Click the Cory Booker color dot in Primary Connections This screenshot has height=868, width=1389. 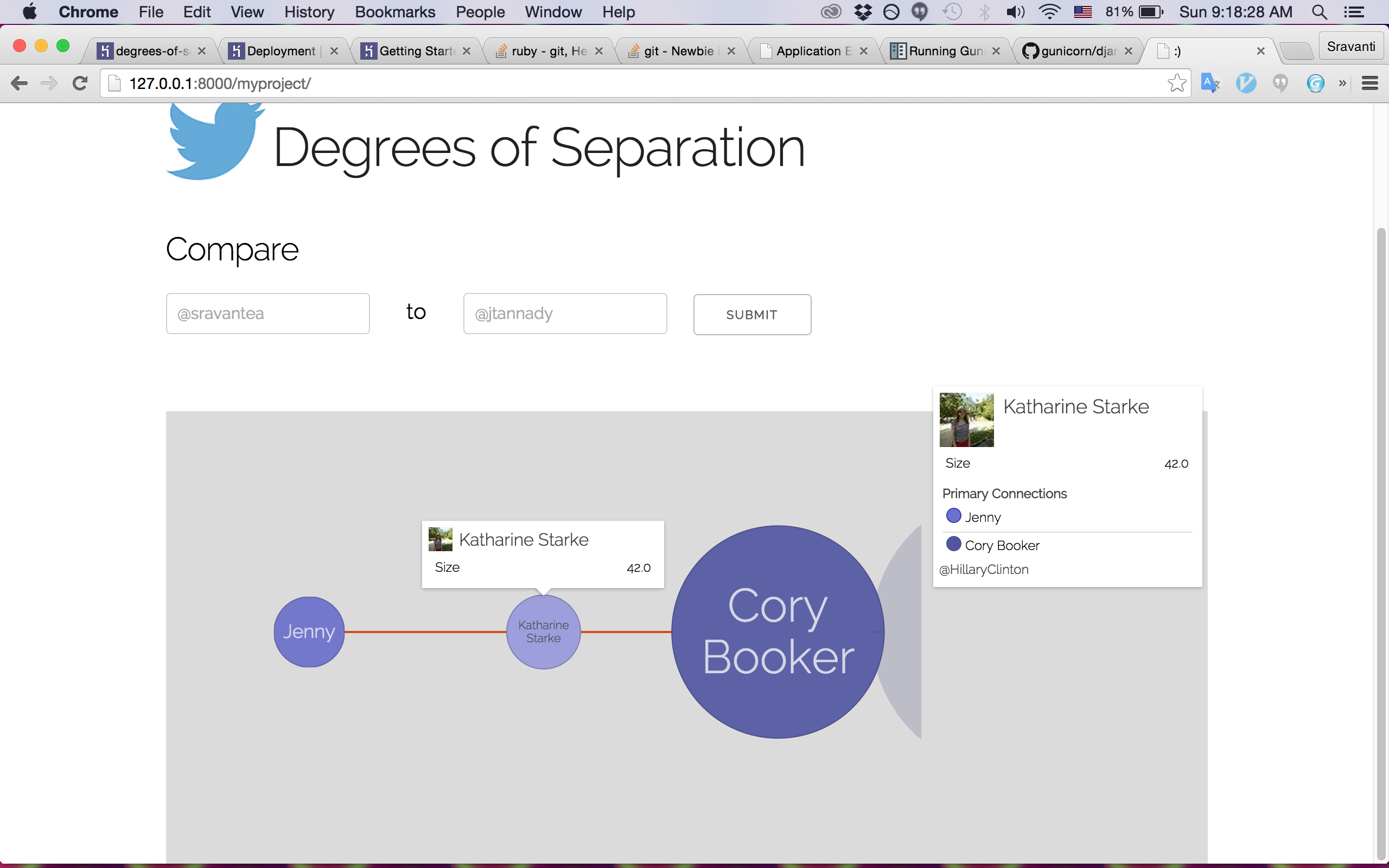coord(953,544)
